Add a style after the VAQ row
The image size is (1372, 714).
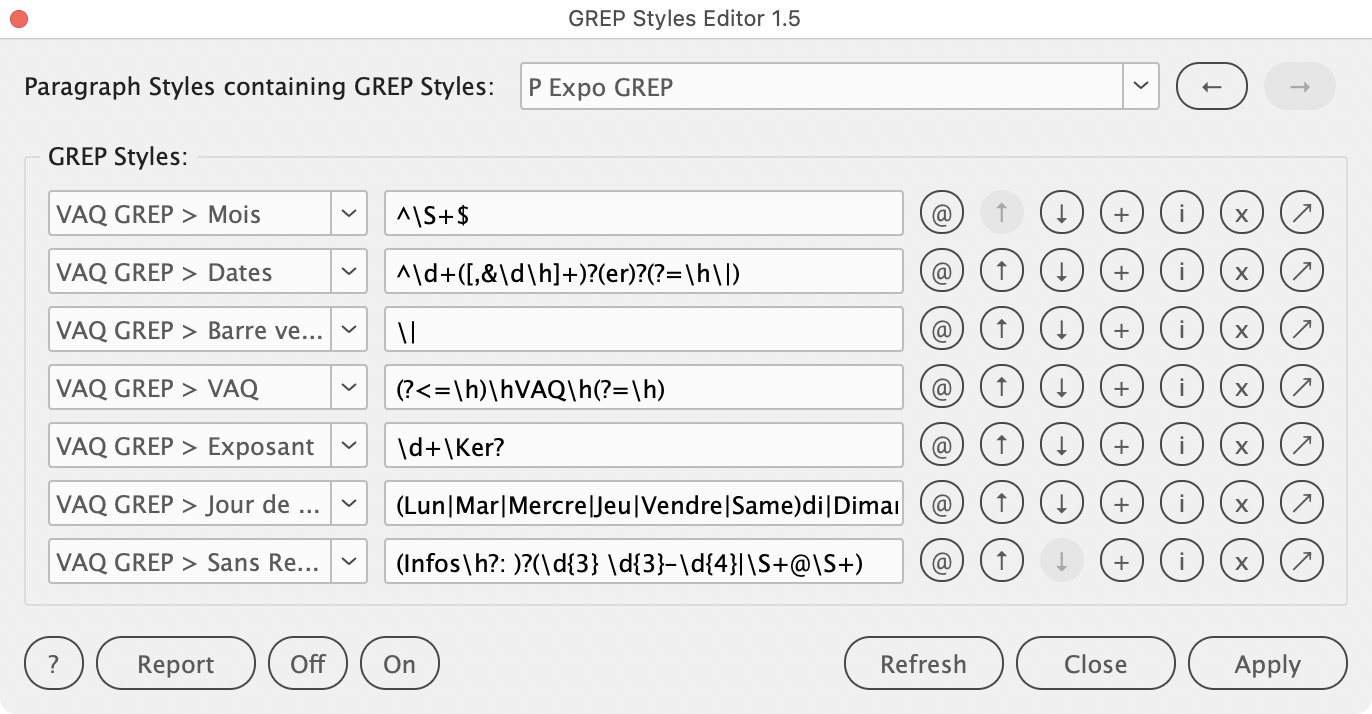1121,387
